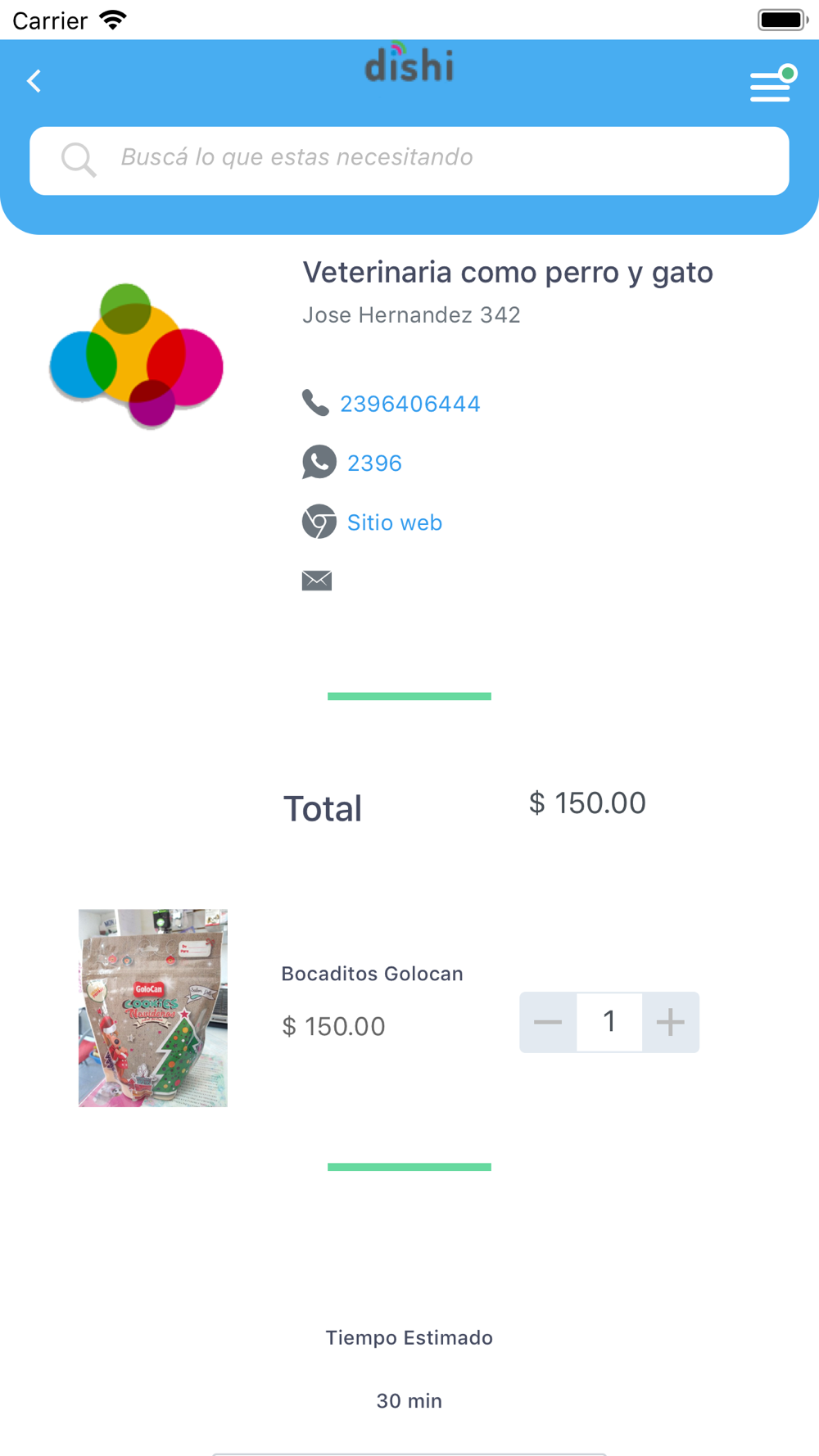Call phone number 2396406444

(x=409, y=404)
